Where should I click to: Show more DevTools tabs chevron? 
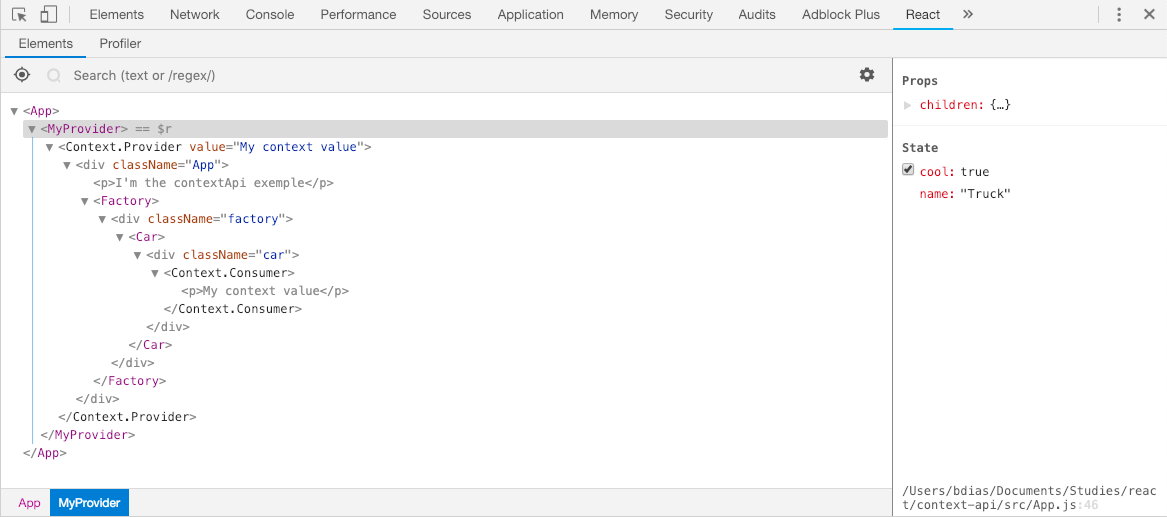click(968, 14)
